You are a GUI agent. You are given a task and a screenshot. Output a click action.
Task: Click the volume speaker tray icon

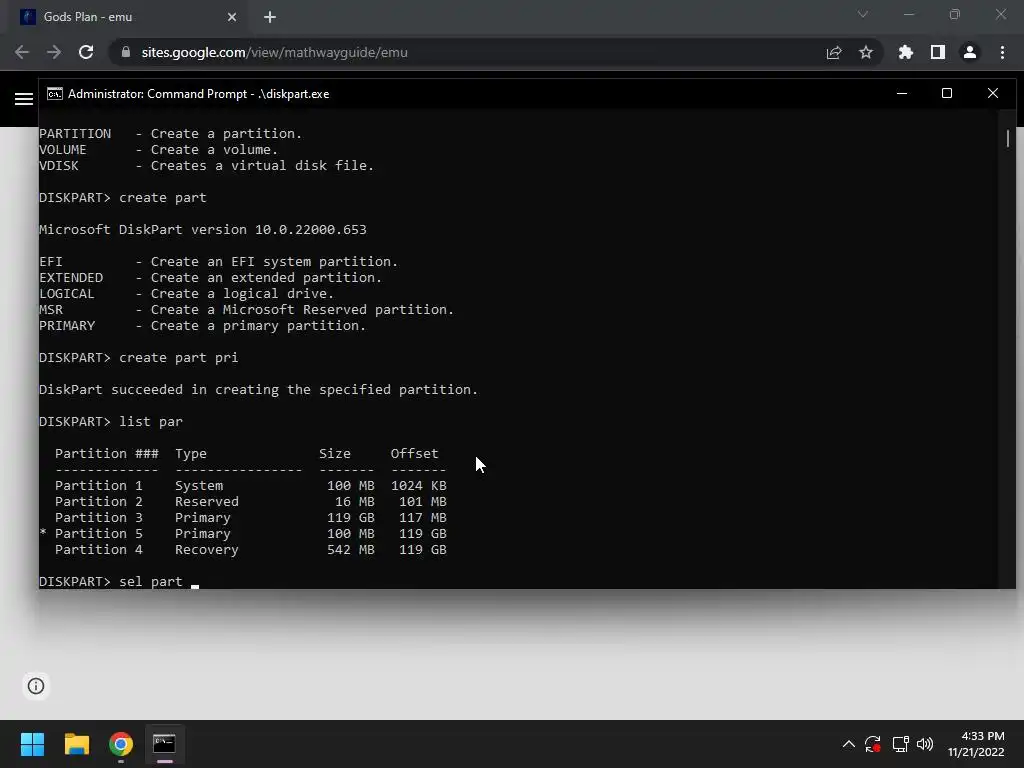pos(925,744)
